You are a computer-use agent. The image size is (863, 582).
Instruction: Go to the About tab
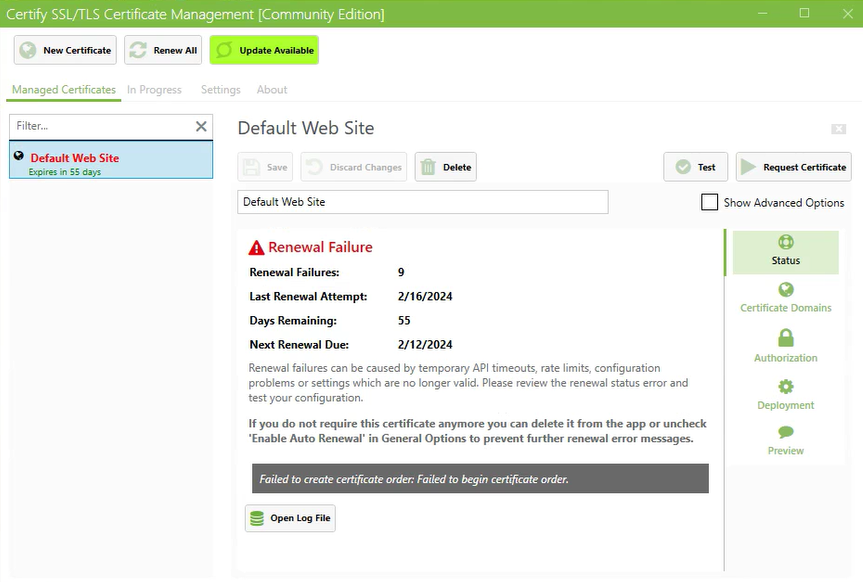tap(271, 89)
